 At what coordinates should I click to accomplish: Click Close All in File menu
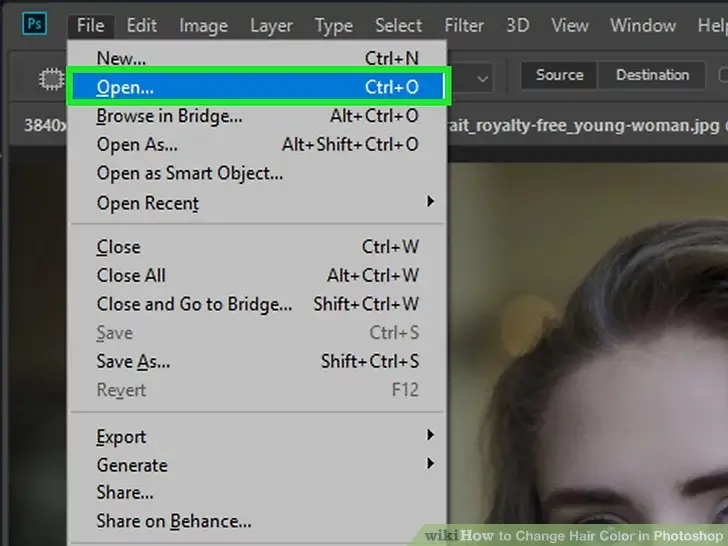pos(131,275)
